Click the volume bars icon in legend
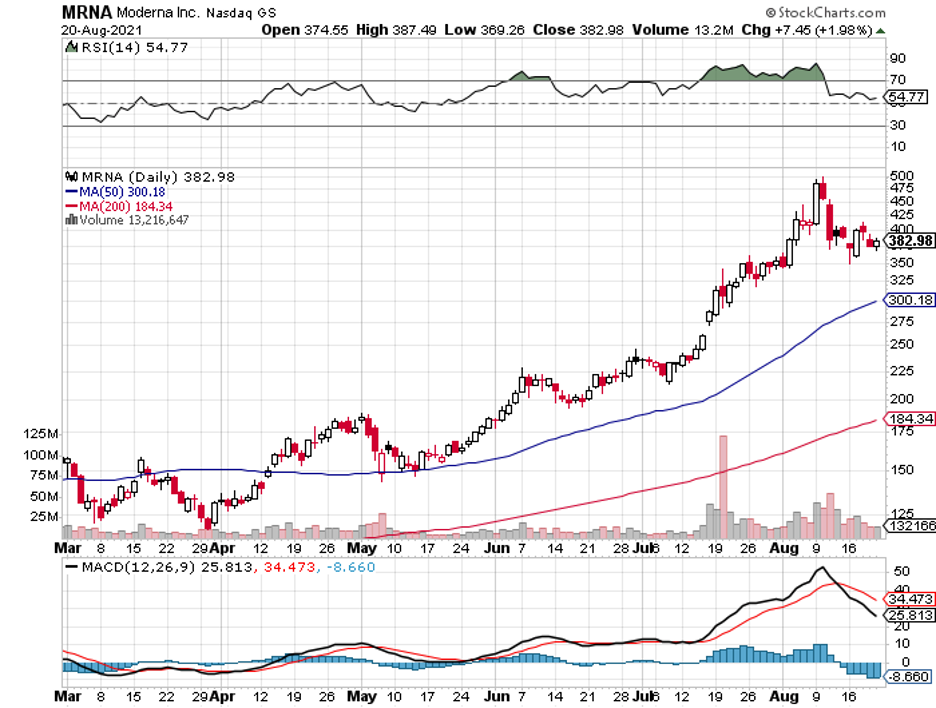The image size is (936, 708). 69,219
